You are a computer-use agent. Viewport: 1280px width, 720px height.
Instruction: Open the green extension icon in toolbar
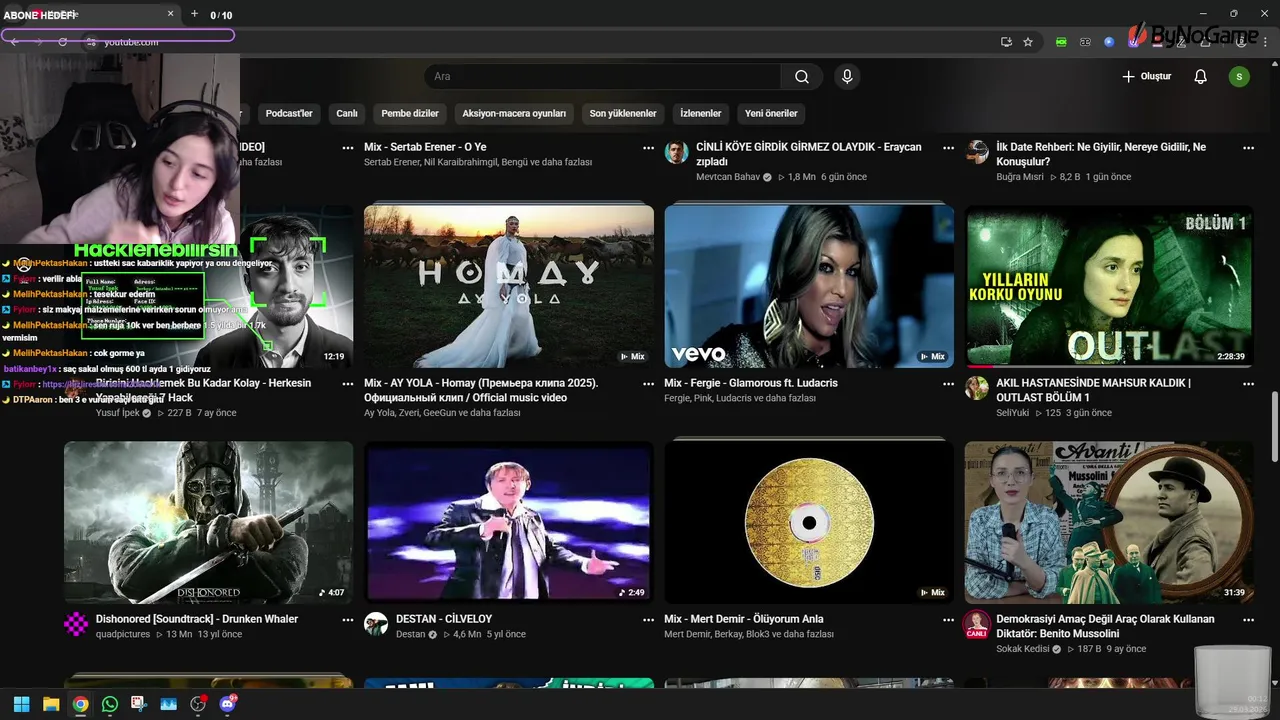click(1062, 42)
